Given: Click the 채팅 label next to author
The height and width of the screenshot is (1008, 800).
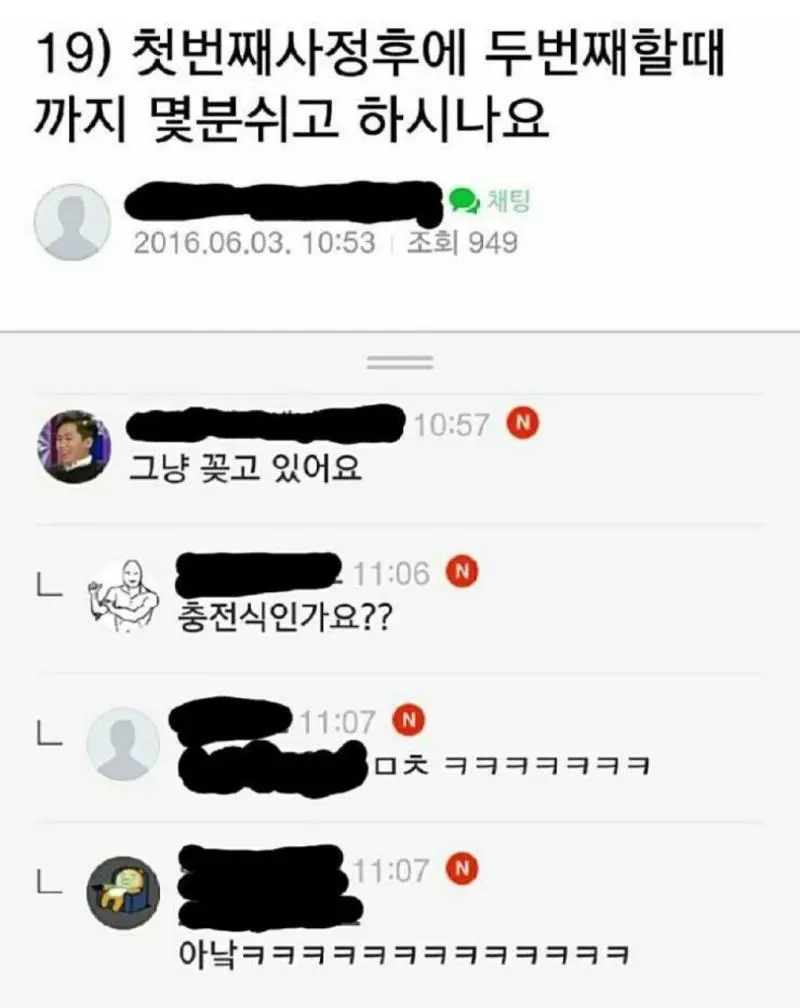Looking at the screenshot, I should [x=509, y=201].
